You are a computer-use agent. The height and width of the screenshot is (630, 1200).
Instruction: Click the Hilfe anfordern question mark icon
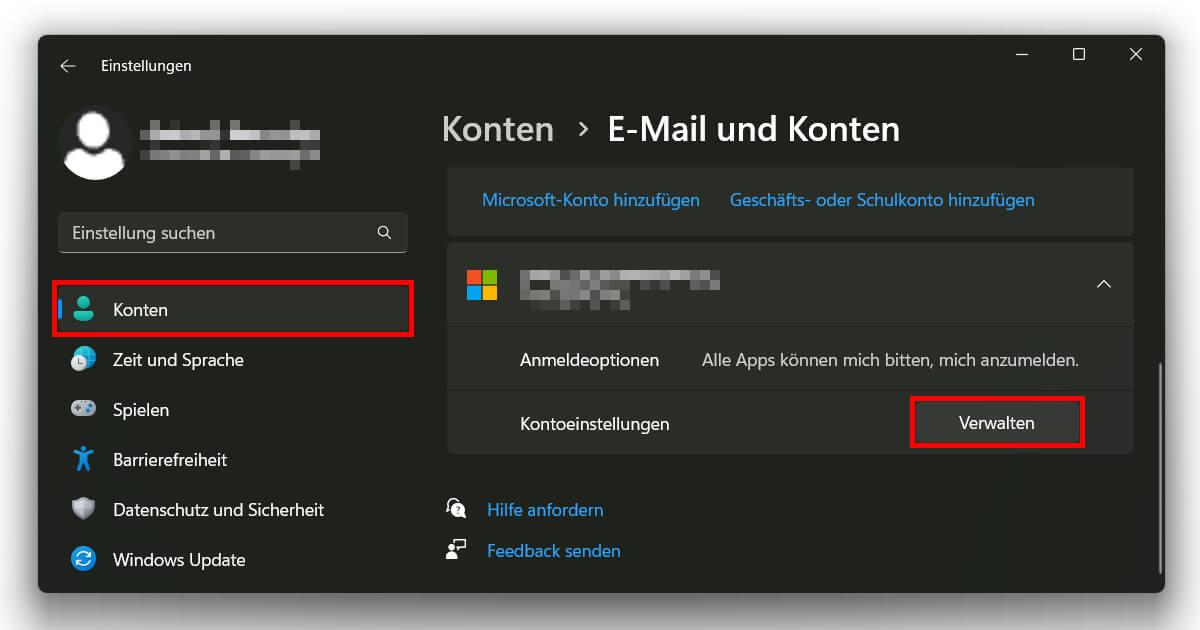[x=456, y=509]
